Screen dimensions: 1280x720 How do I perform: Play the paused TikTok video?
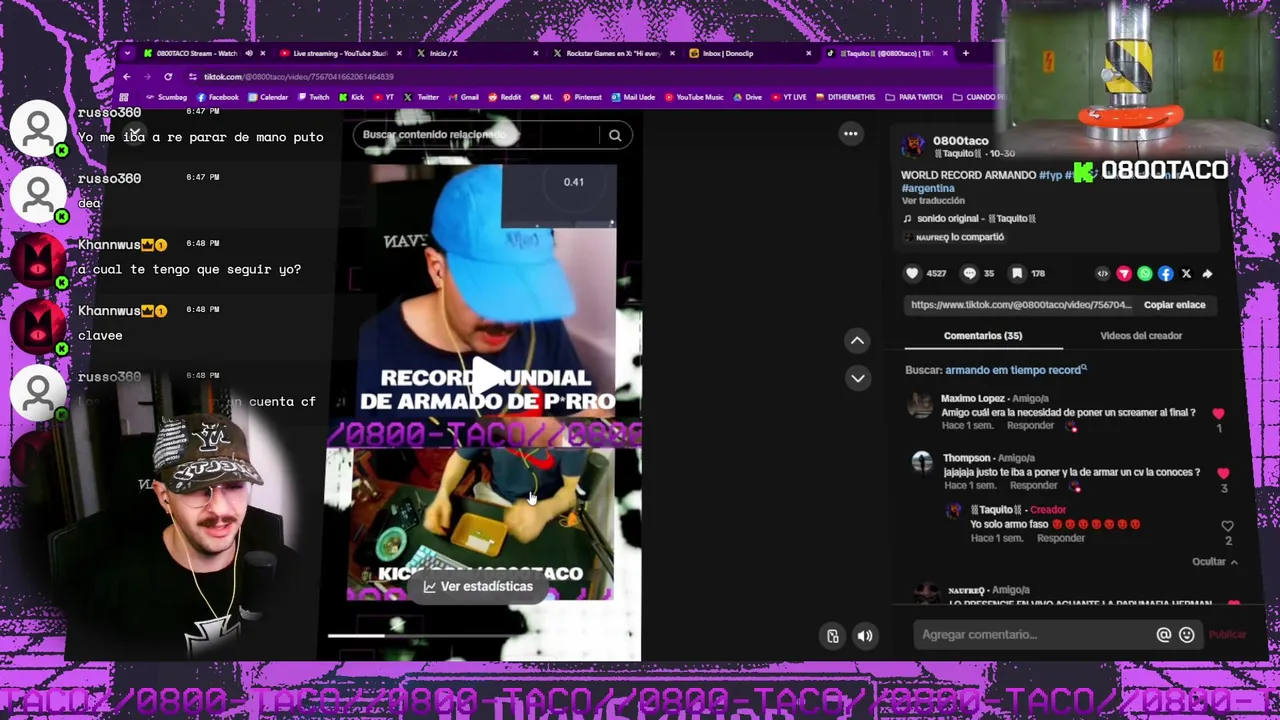(488, 376)
